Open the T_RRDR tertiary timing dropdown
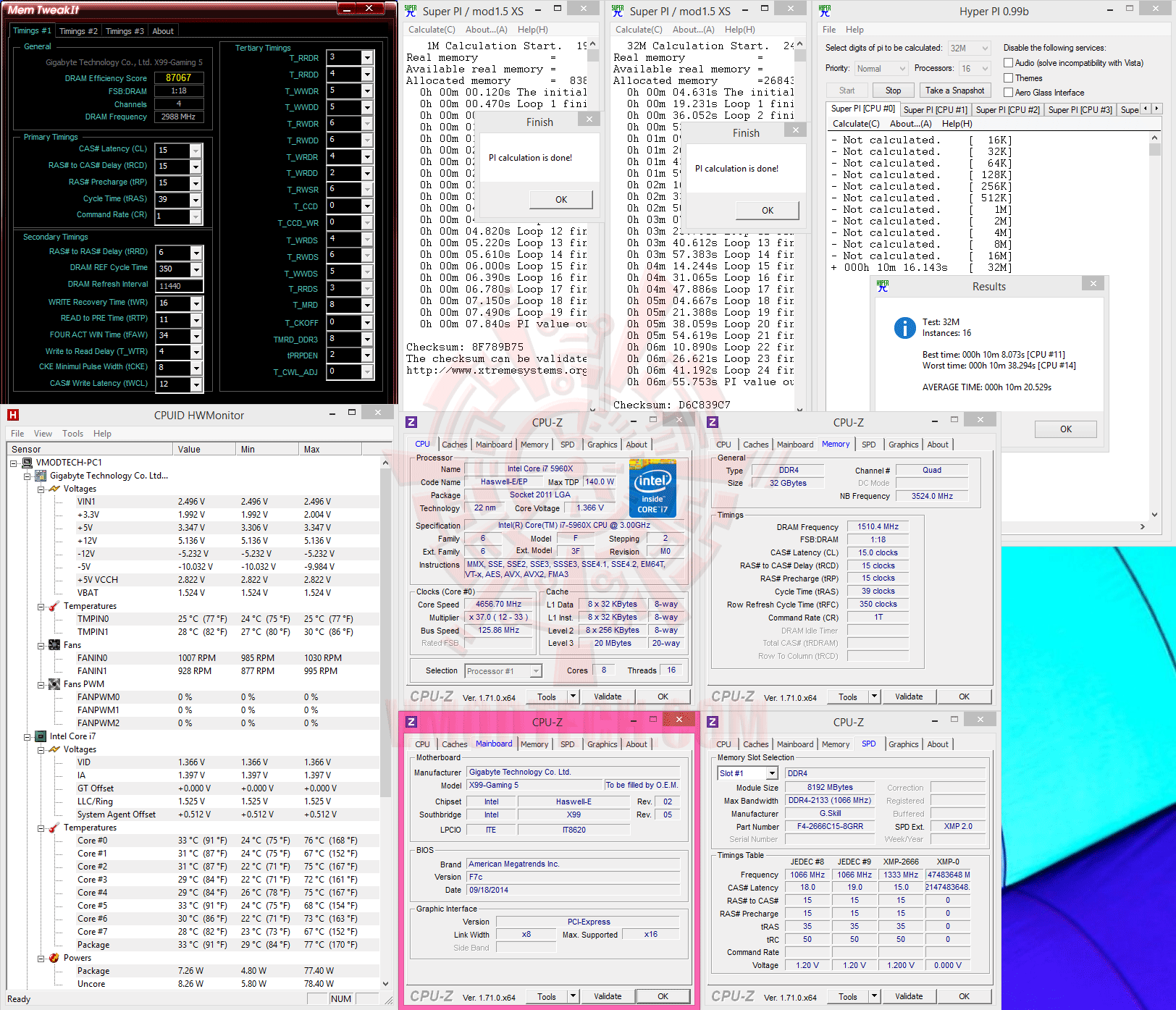The width and height of the screenshot is (1176, 1010). (x=367, y=57)
